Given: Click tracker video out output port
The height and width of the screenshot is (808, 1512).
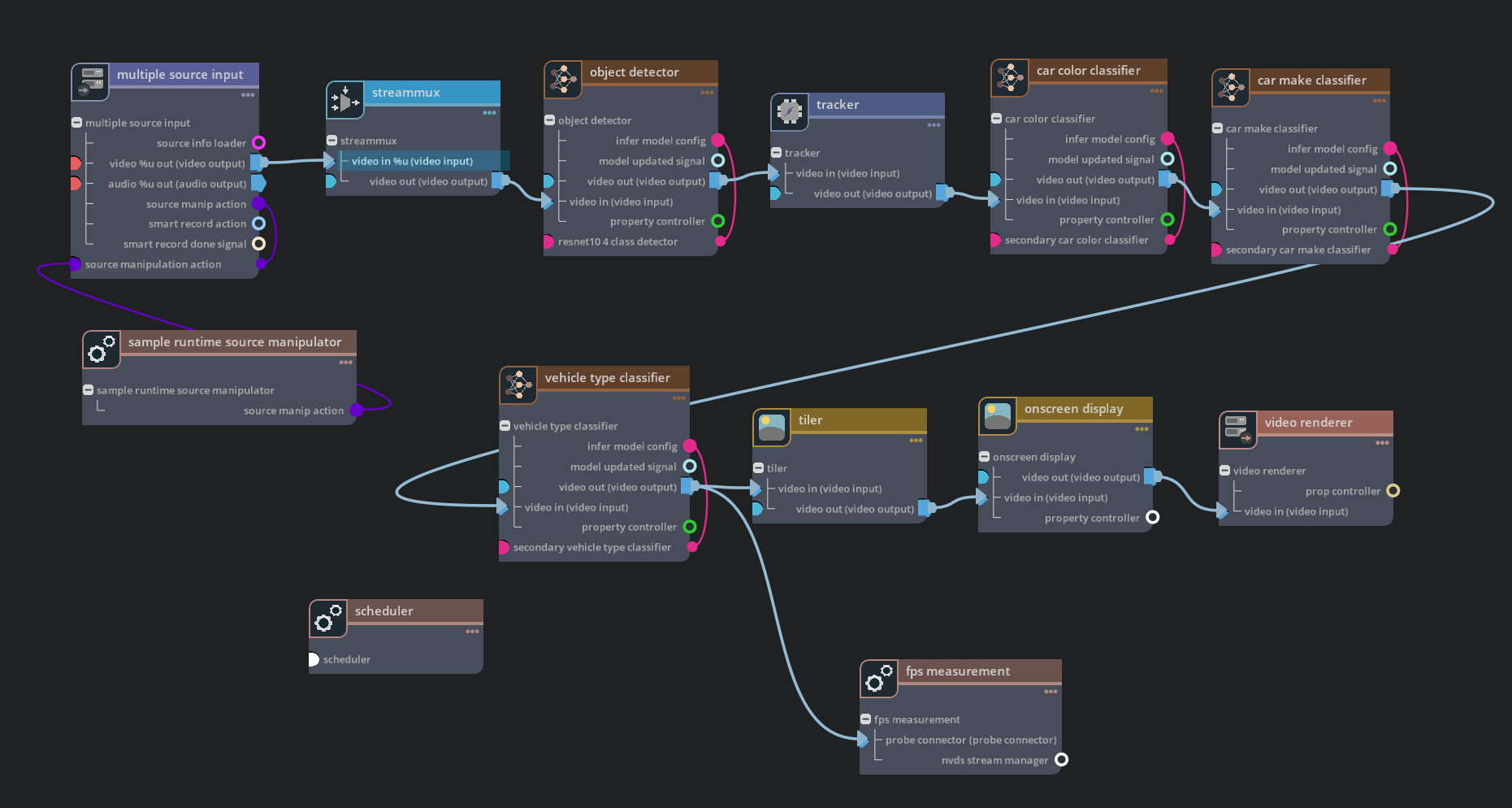Looking at the screenshot, I should coord(945,193).
